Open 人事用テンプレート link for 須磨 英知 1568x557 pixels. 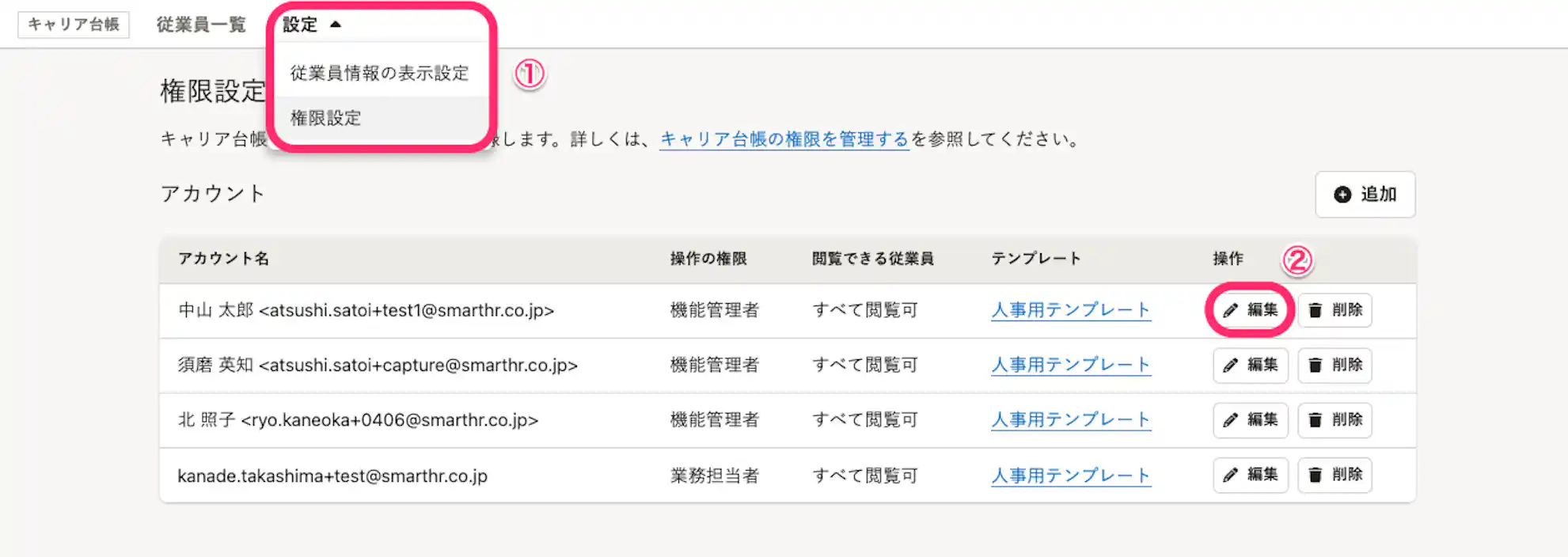tap(1071, 365)
